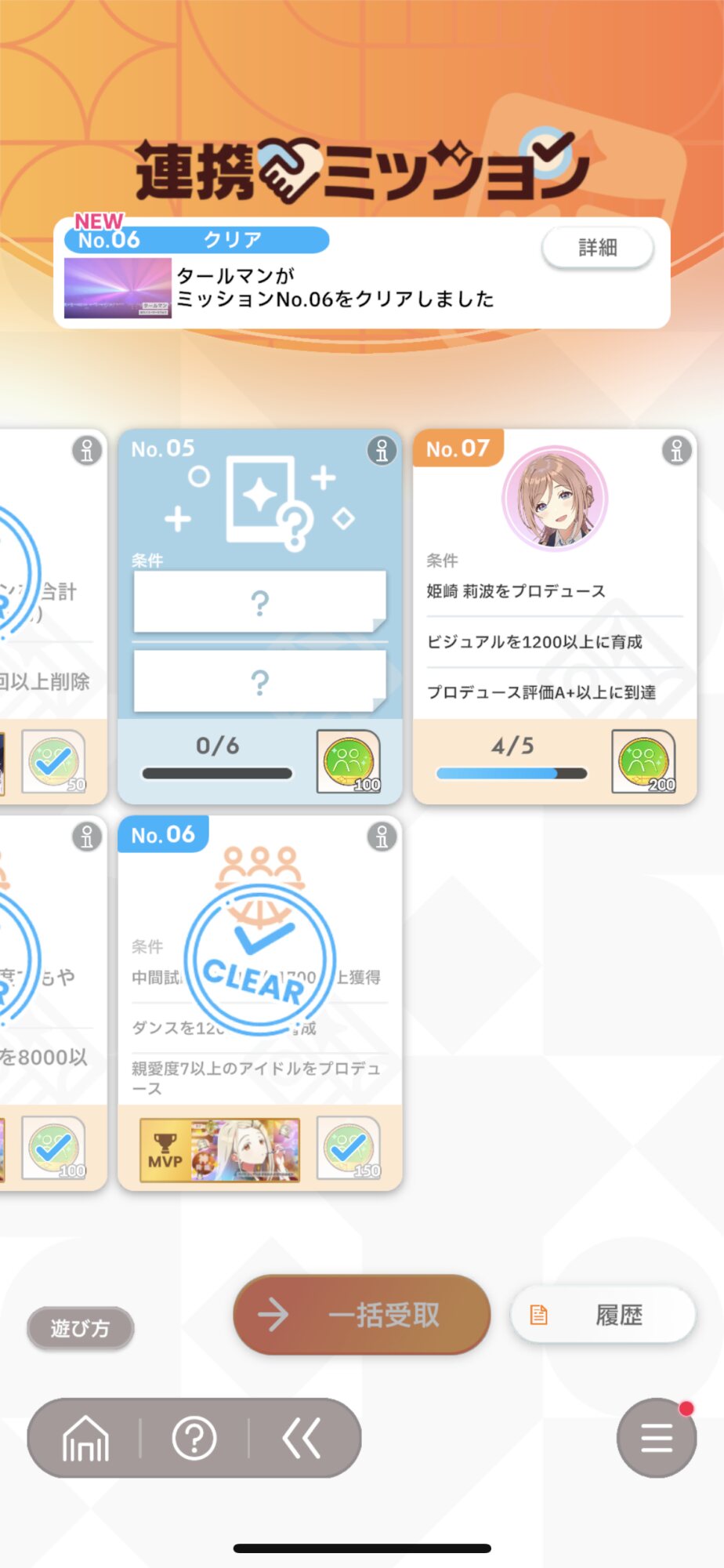Tap info icon on mission No.06 card
This screenshot has width=724, height=1568.
[382, 837]
